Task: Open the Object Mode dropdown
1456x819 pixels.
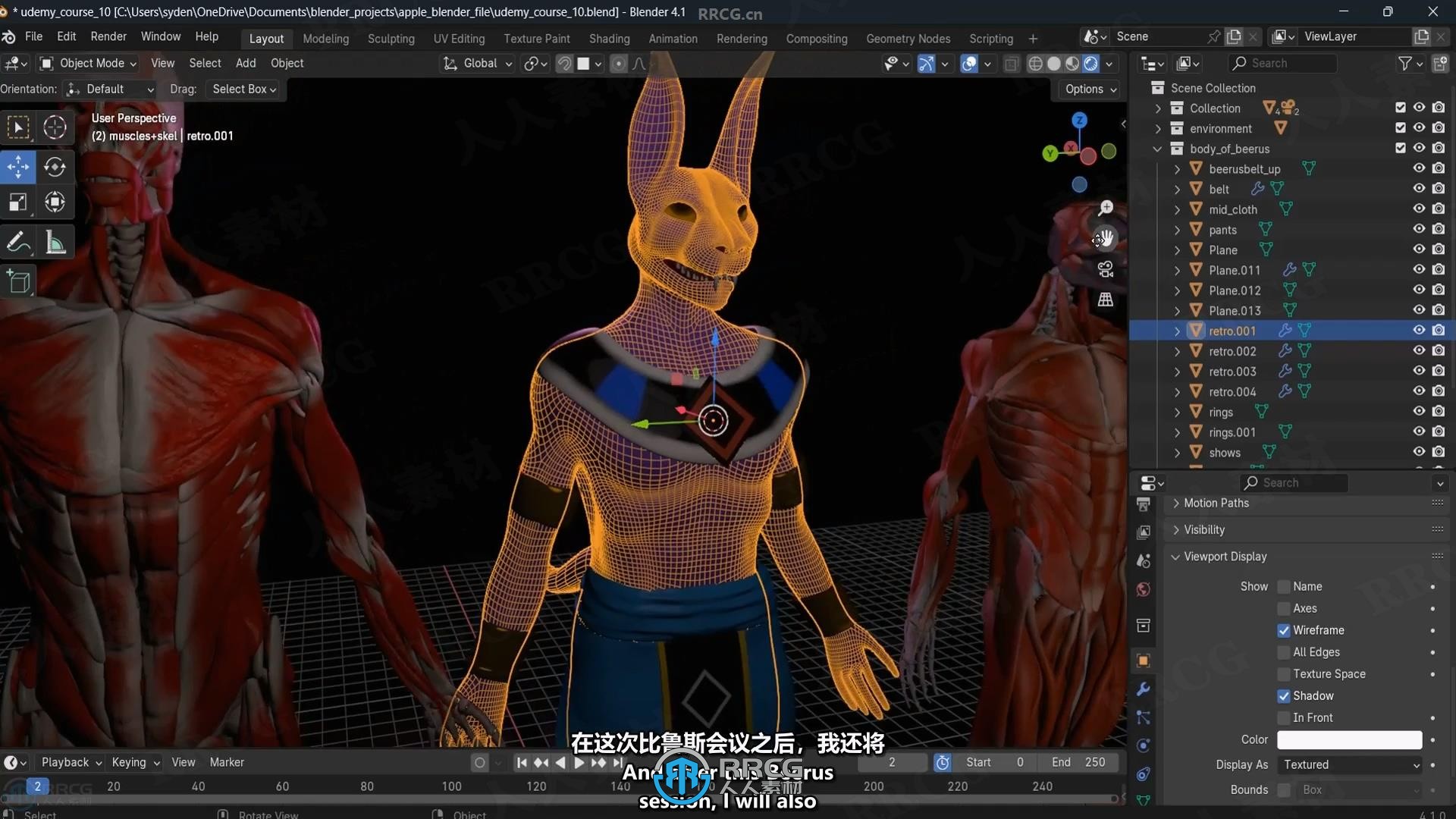Action: click(x=87, y=64)
